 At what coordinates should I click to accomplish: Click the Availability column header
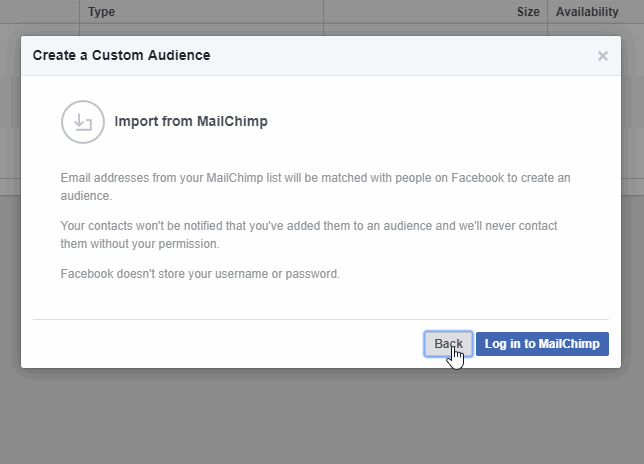pyautogui.click(x=587, y=11)
